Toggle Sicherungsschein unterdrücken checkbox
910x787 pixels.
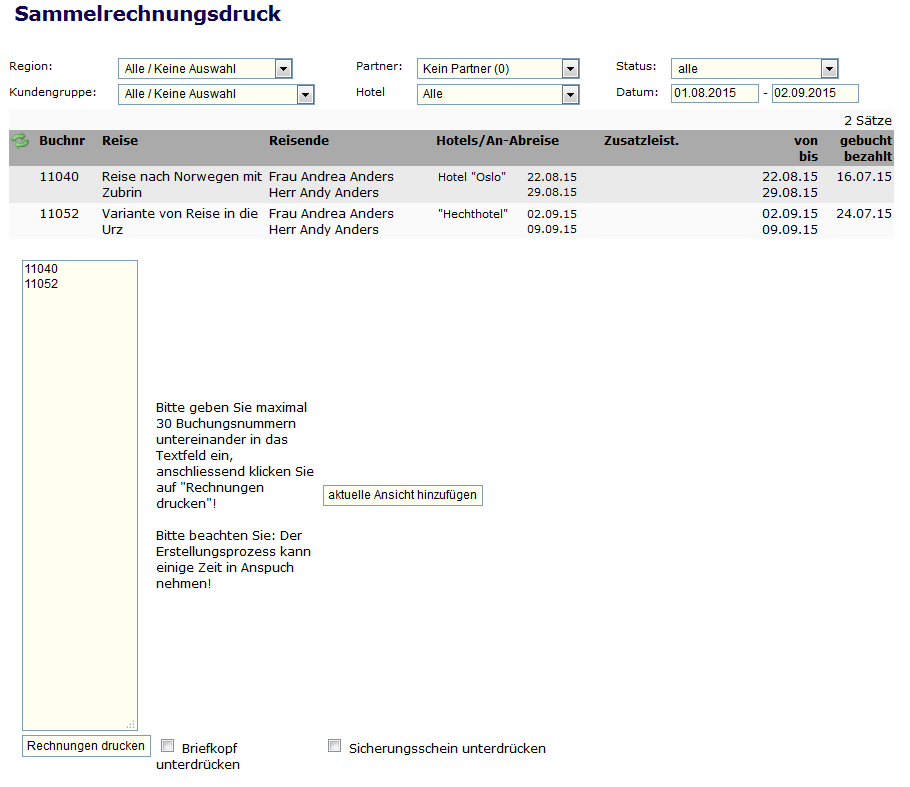click(x=335, y=746)
